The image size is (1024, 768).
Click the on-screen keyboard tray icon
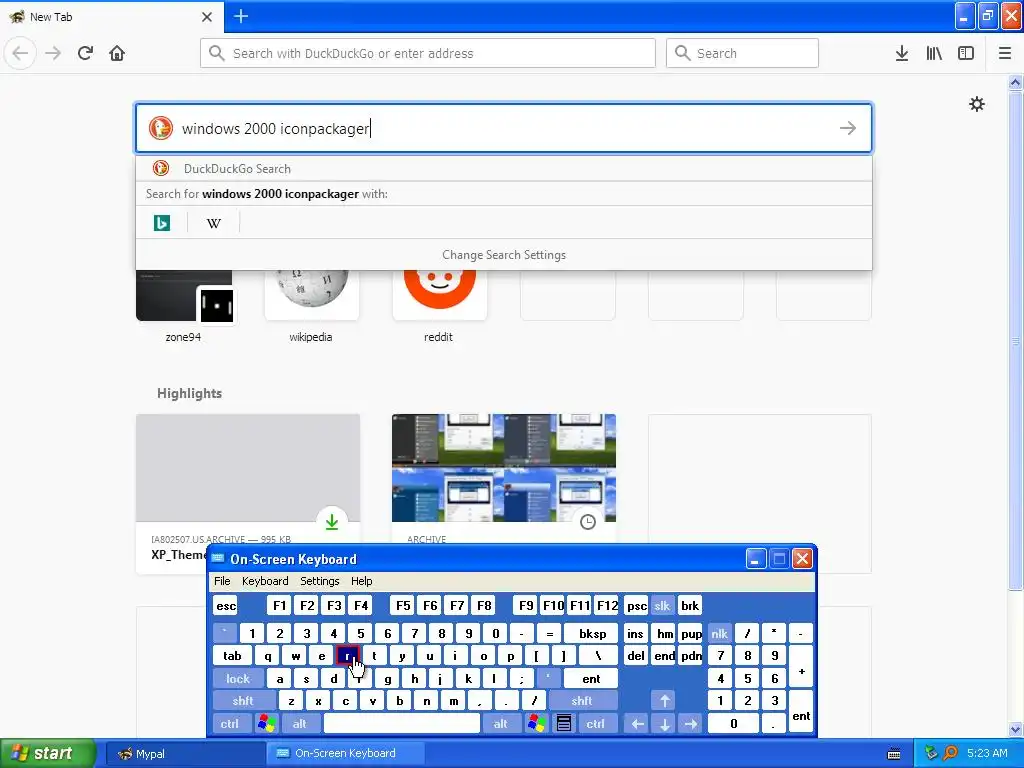(x=894, y=754)
